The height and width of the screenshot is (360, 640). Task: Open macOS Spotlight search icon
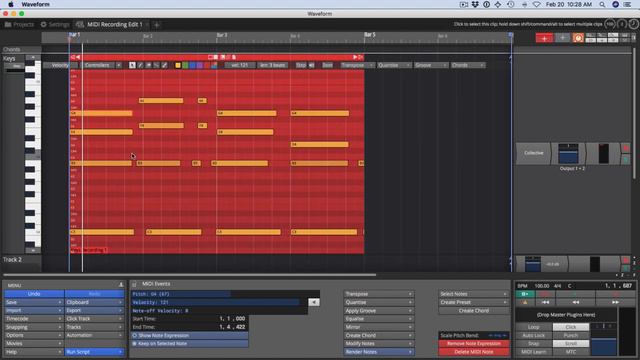[x=602, y=4]
